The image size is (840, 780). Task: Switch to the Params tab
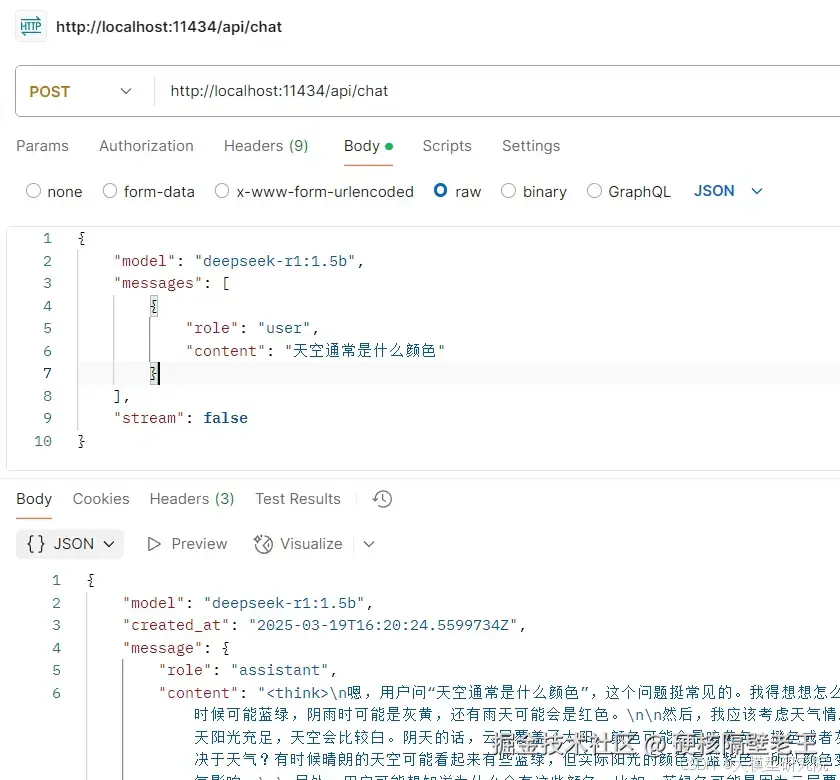pos(42,146)
